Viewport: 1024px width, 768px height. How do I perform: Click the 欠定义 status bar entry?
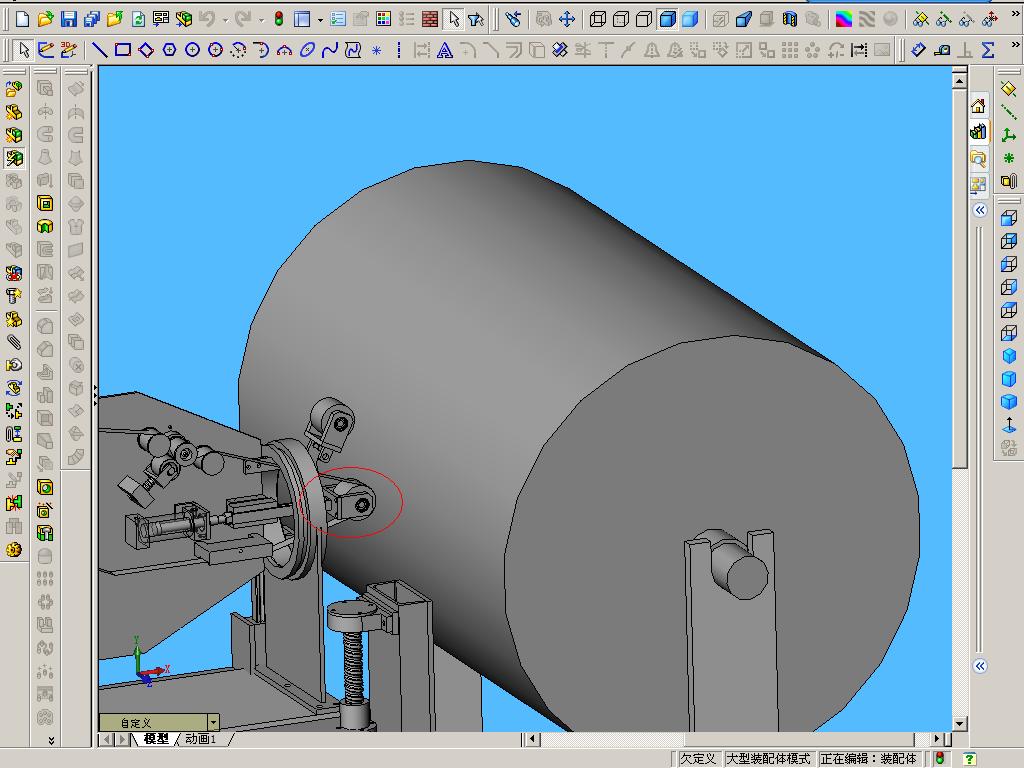click(x=697, y=758)
